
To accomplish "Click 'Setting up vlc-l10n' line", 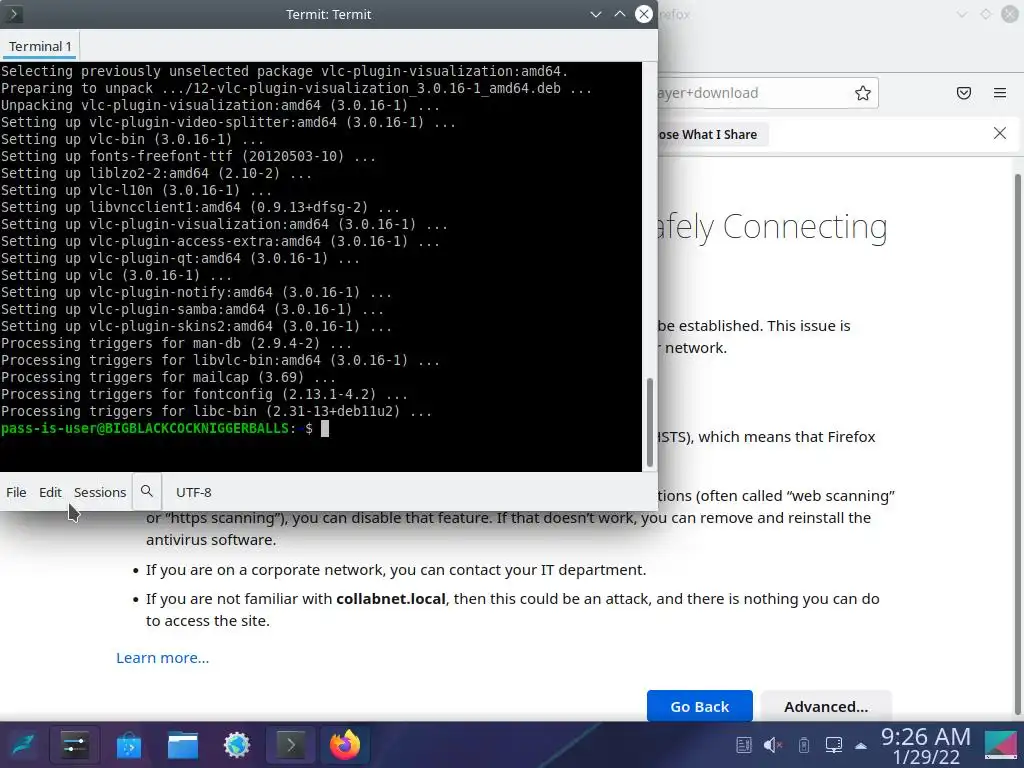I will (136, 191).
